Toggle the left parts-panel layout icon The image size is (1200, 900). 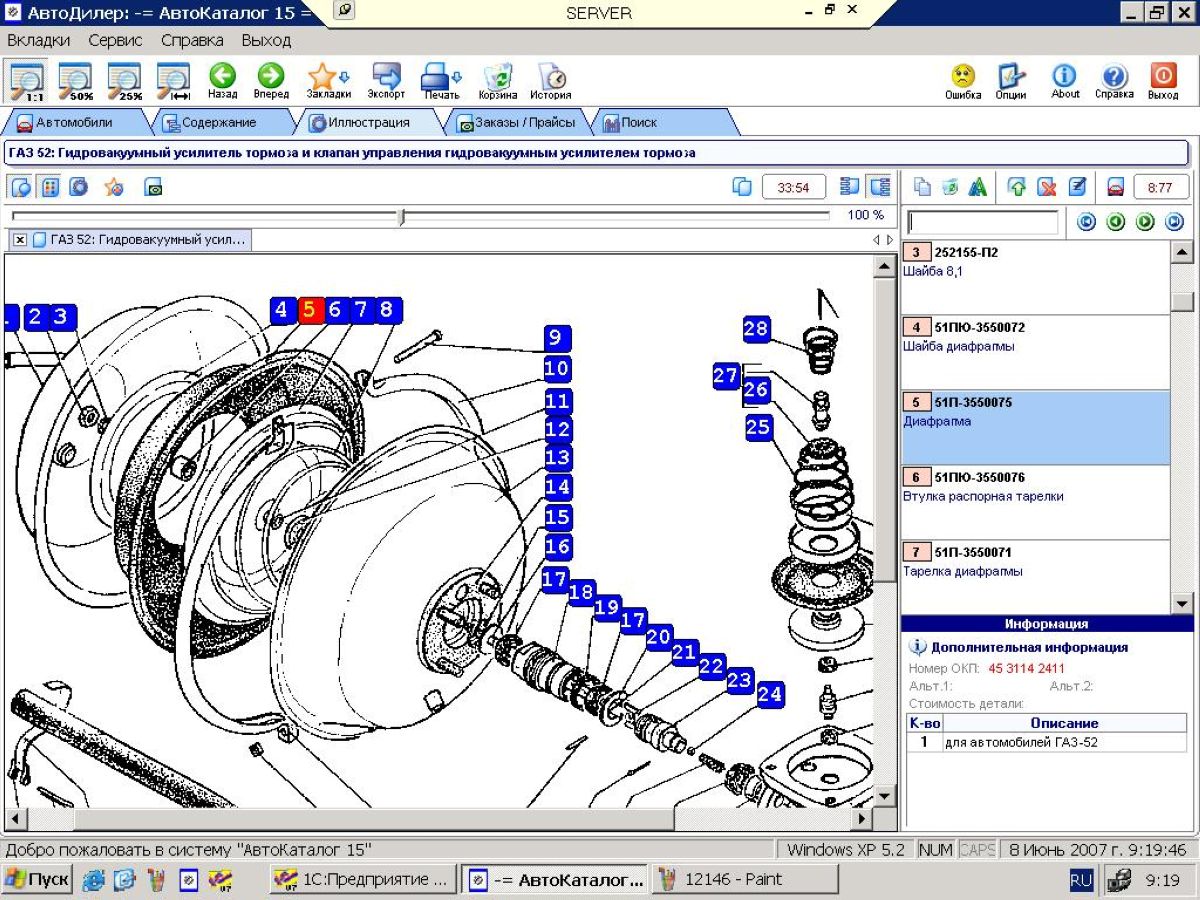(851, 187)
